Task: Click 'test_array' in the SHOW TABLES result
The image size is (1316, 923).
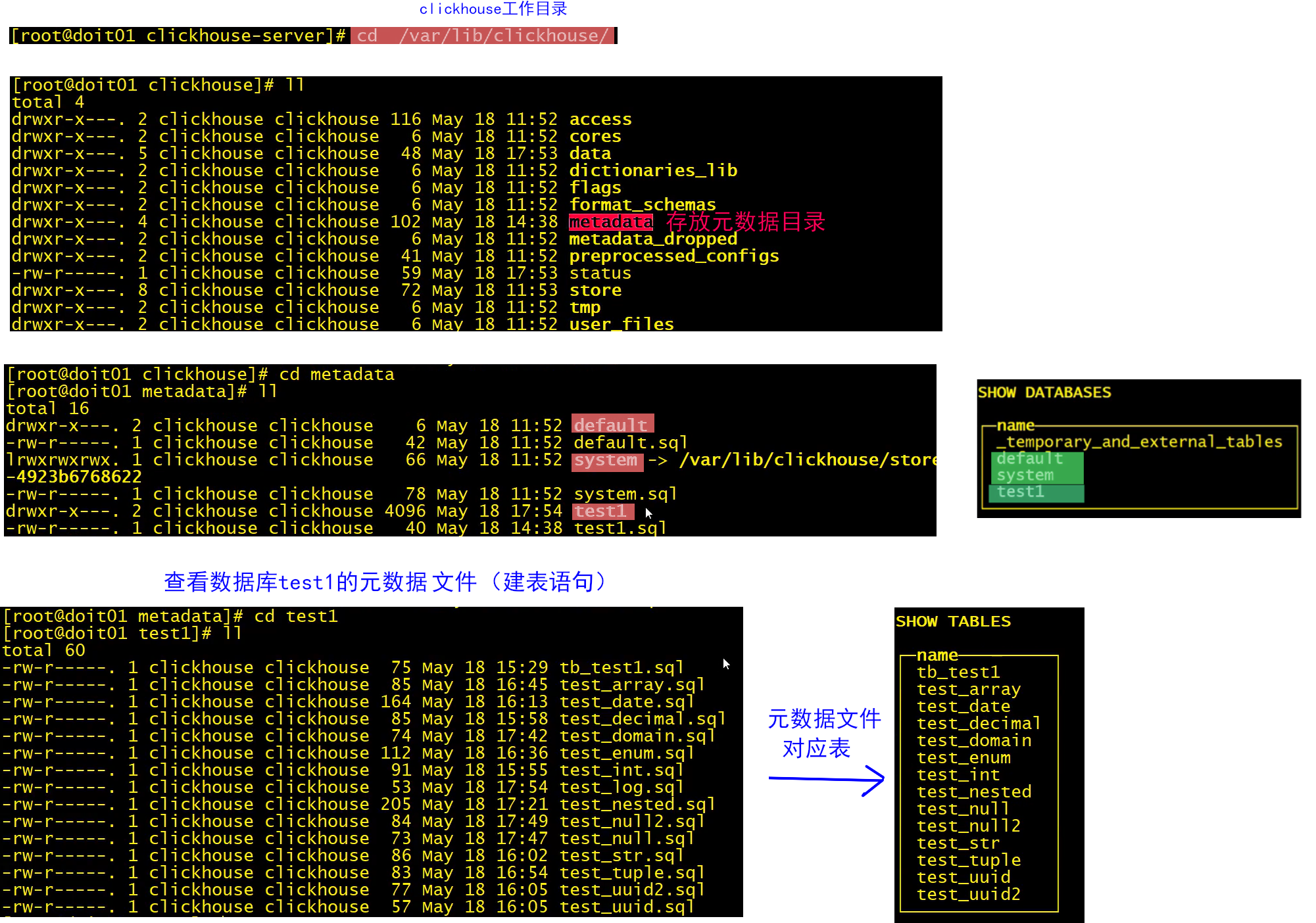Action: pos(969,689)
